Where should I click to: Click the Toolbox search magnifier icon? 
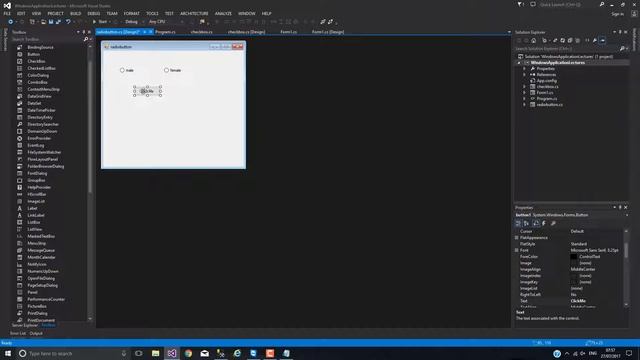[86, 39]
